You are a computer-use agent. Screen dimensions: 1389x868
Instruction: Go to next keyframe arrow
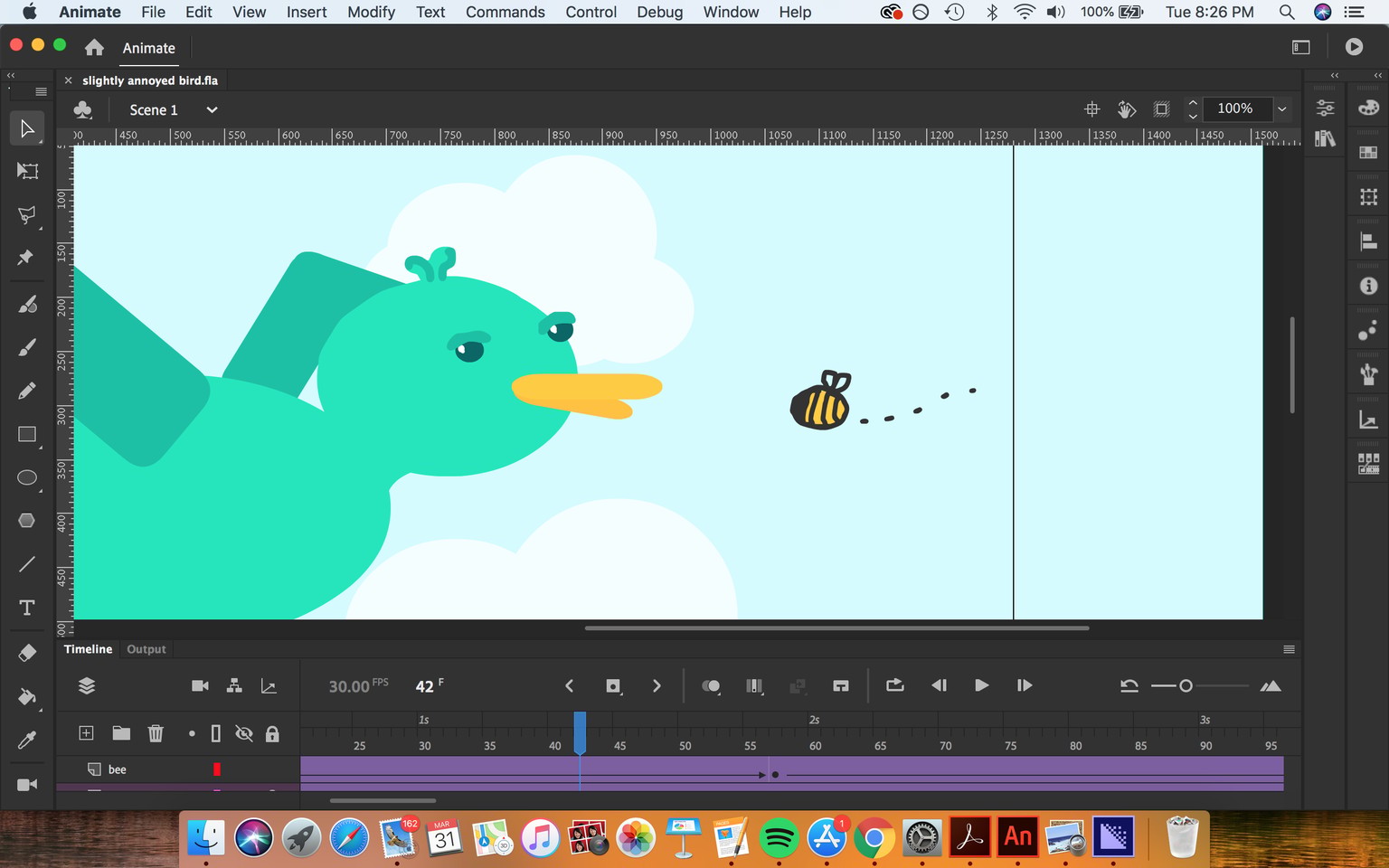click(657, 686)
